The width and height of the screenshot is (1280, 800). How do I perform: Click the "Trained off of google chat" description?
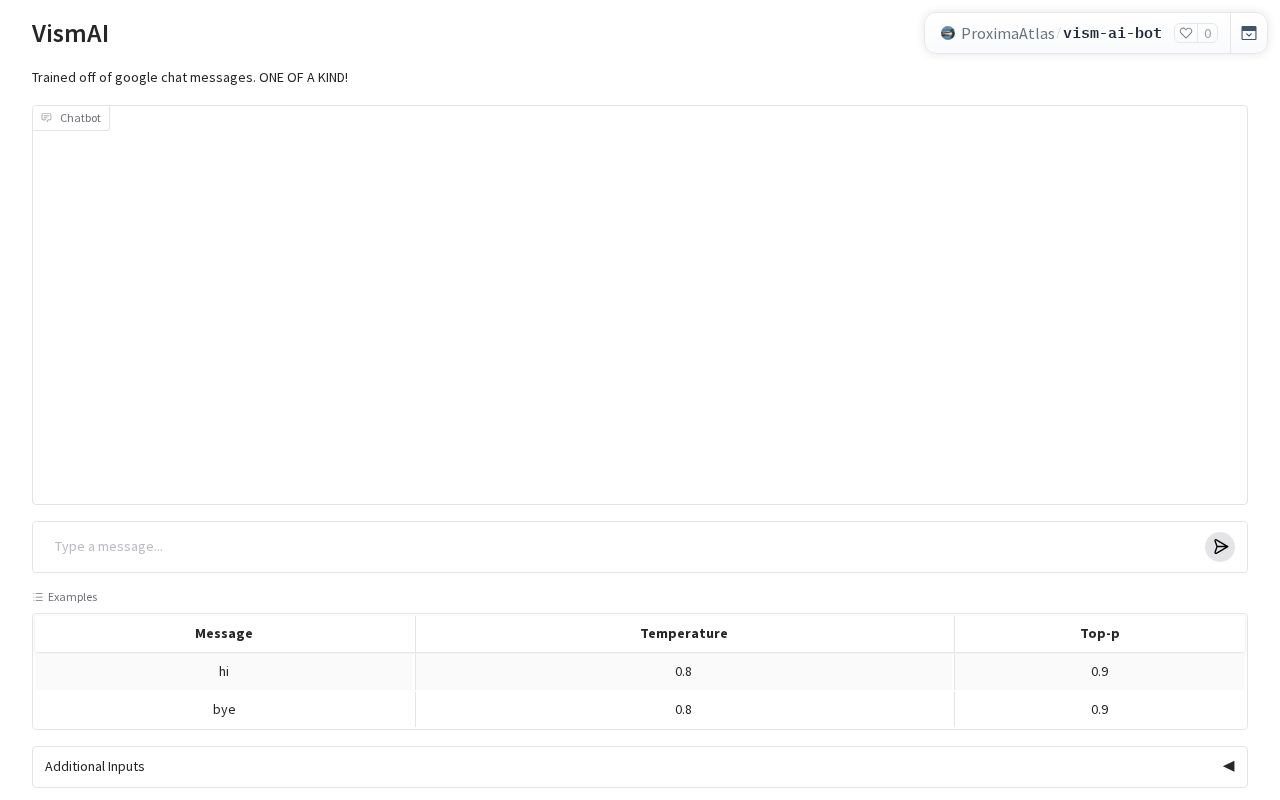coord(190,78)
